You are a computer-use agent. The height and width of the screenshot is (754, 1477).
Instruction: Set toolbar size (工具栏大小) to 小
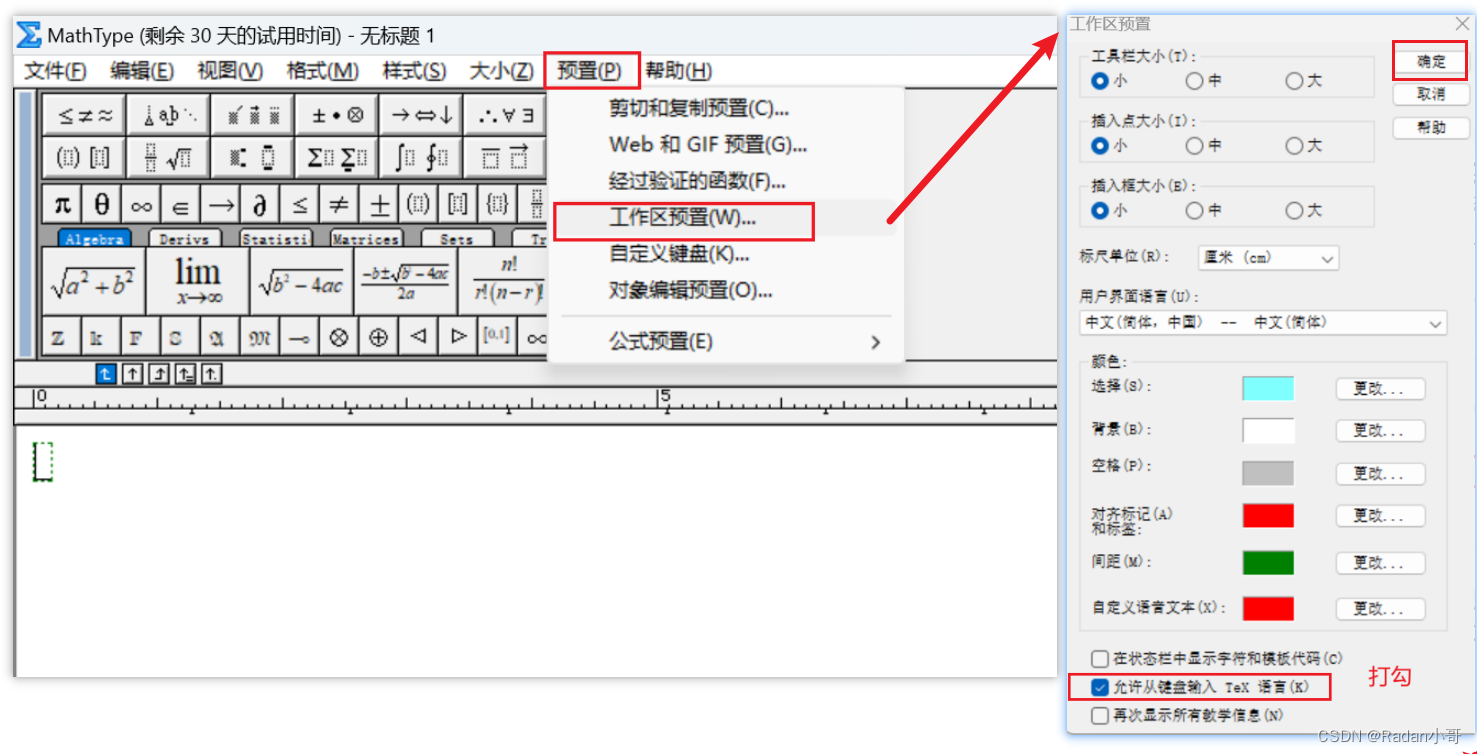click(1109, 80)
